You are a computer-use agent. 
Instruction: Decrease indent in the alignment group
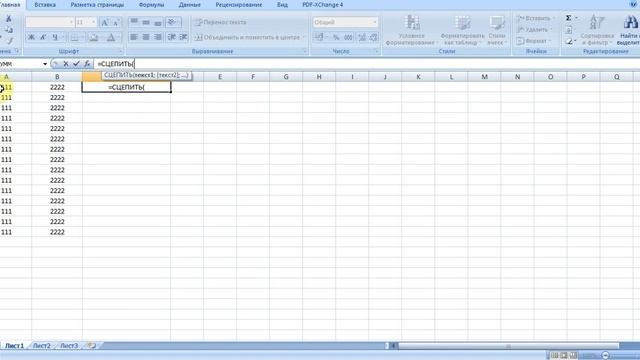click(172, 37)
